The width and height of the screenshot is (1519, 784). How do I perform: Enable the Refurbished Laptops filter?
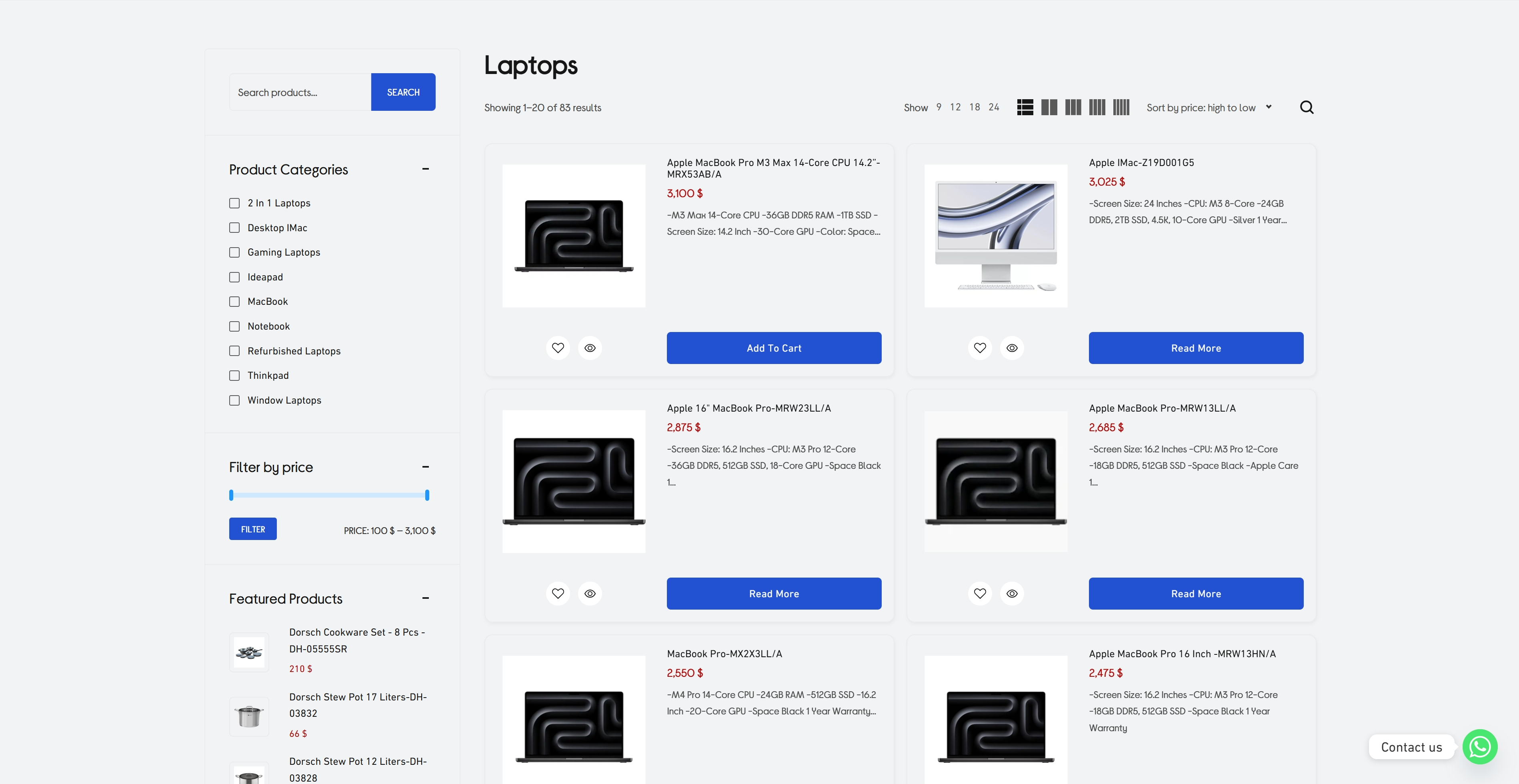point(235,351)
